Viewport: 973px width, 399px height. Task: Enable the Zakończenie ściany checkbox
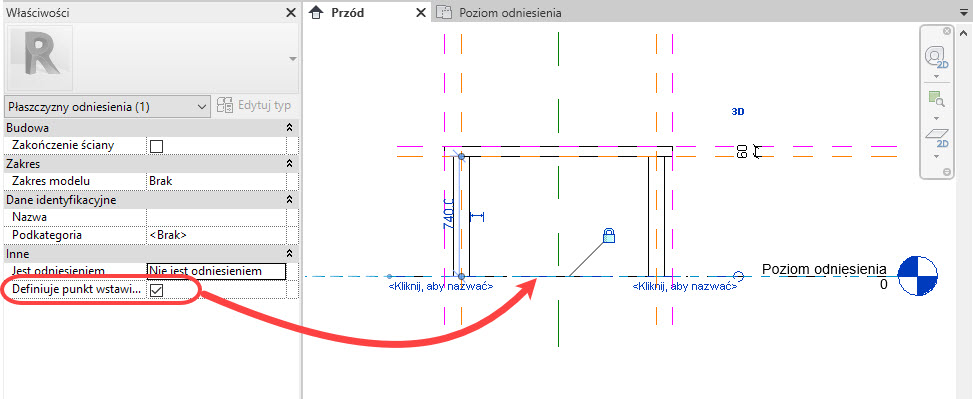pos(156,146)
